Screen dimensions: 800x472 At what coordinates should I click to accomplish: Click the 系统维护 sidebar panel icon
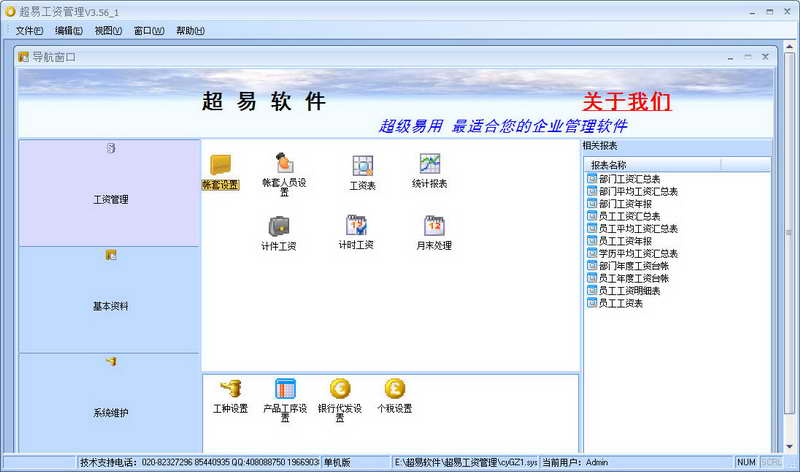click(x=111, y=361)
